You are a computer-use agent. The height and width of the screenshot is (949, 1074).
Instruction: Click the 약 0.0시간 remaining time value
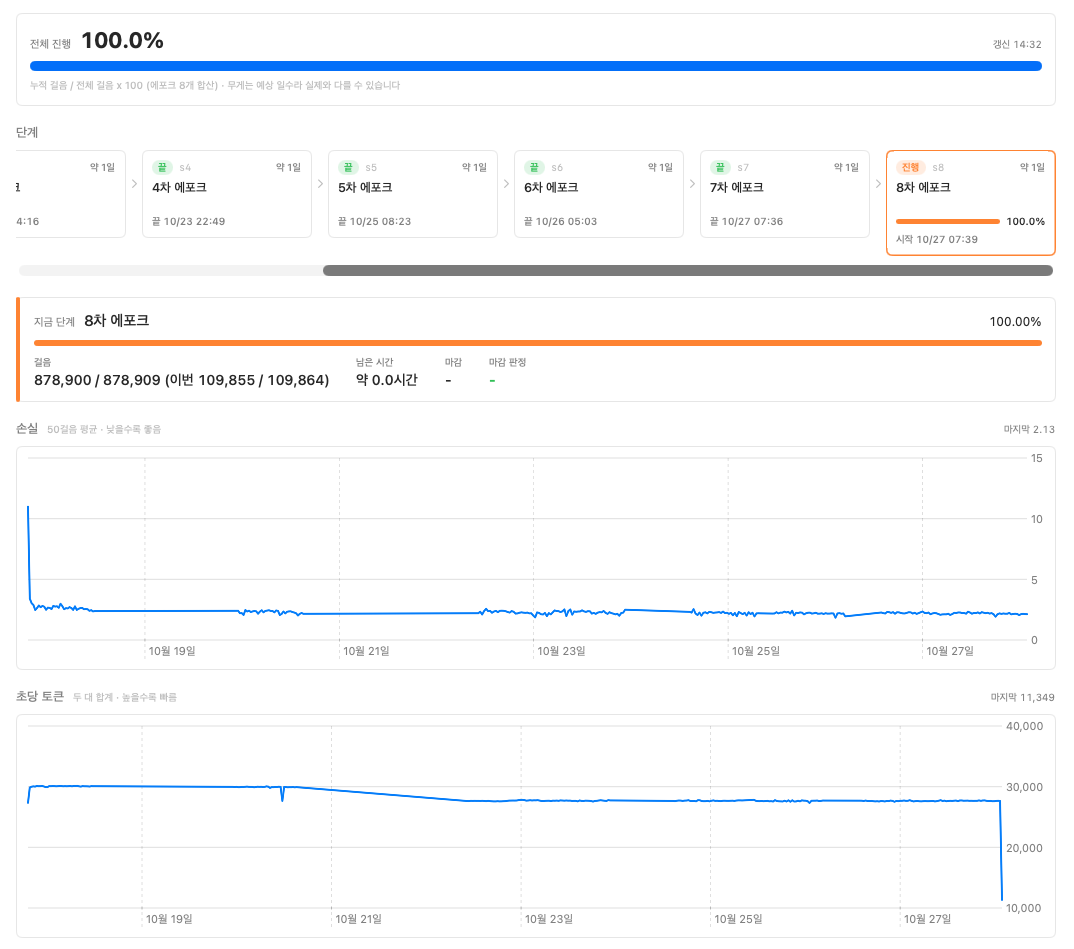click(x=386, y=380)
